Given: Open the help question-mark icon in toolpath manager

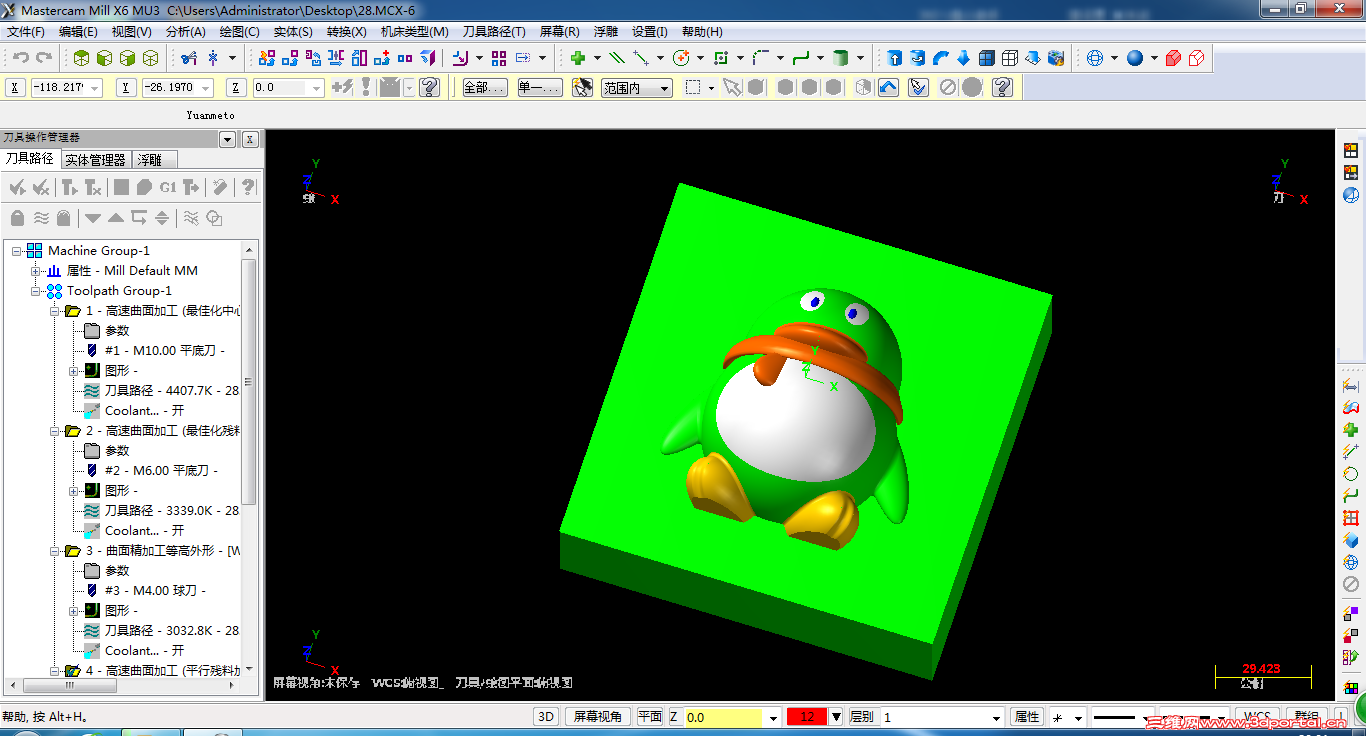Looking at the screenshot, I should [x=247, y=187].
